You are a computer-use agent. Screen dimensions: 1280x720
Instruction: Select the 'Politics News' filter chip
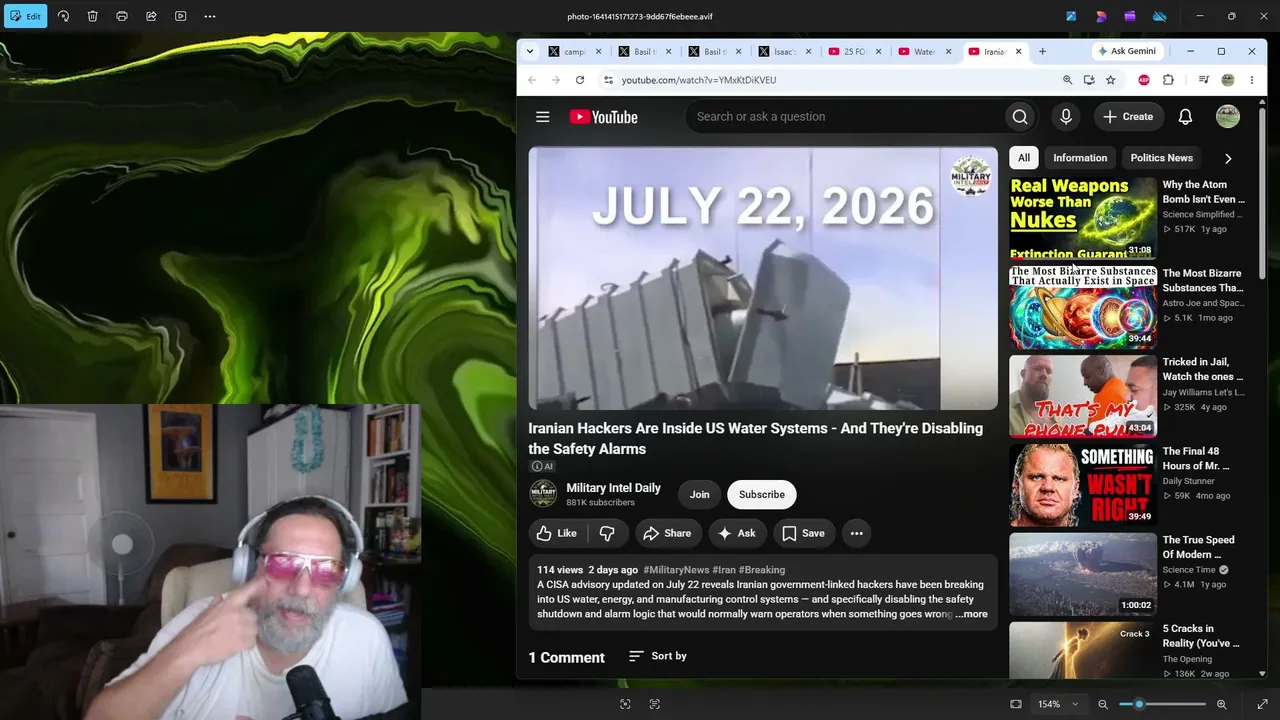1161,158
